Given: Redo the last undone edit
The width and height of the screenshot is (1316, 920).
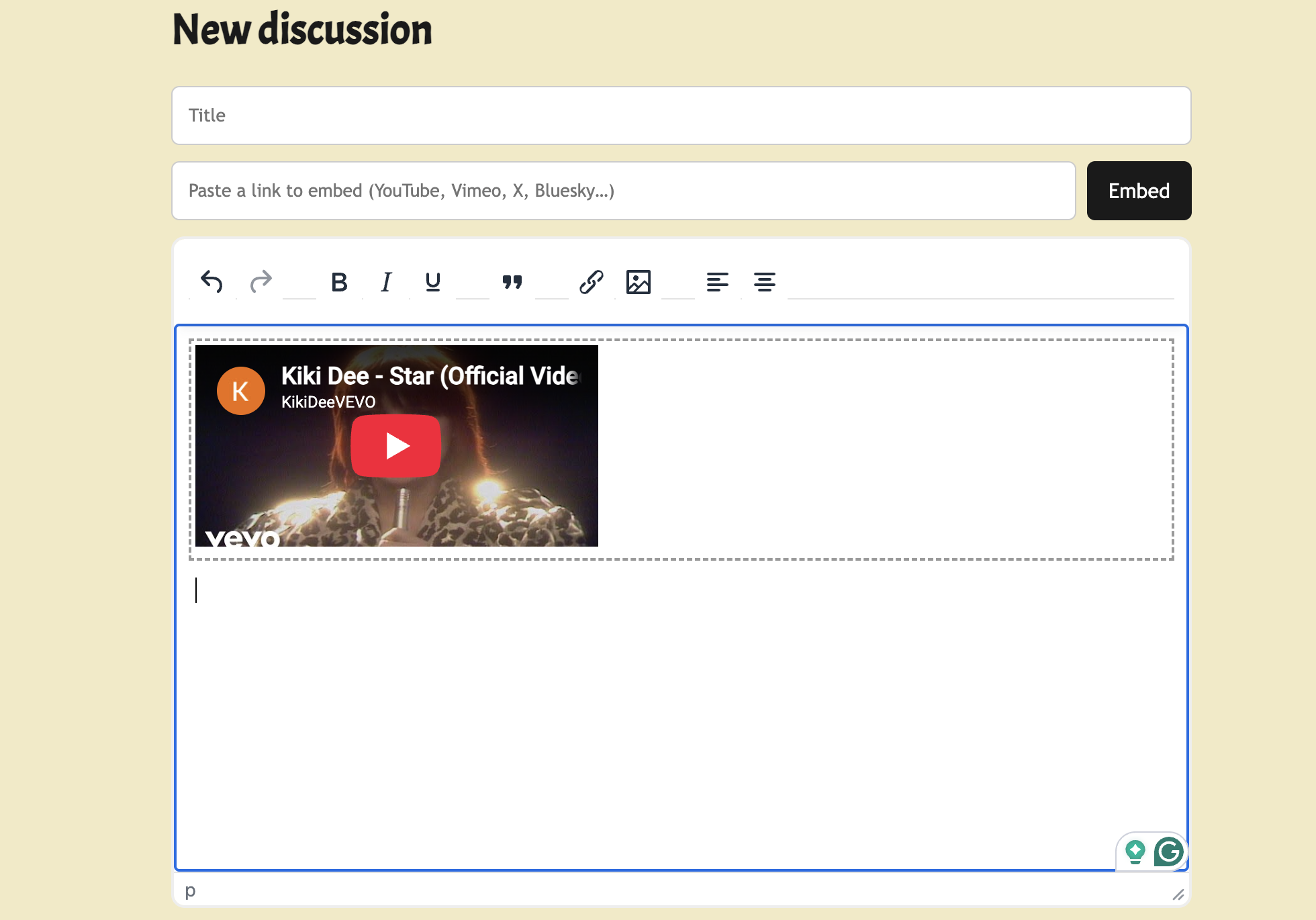Looking at the screenshot, I should point(260,282).
